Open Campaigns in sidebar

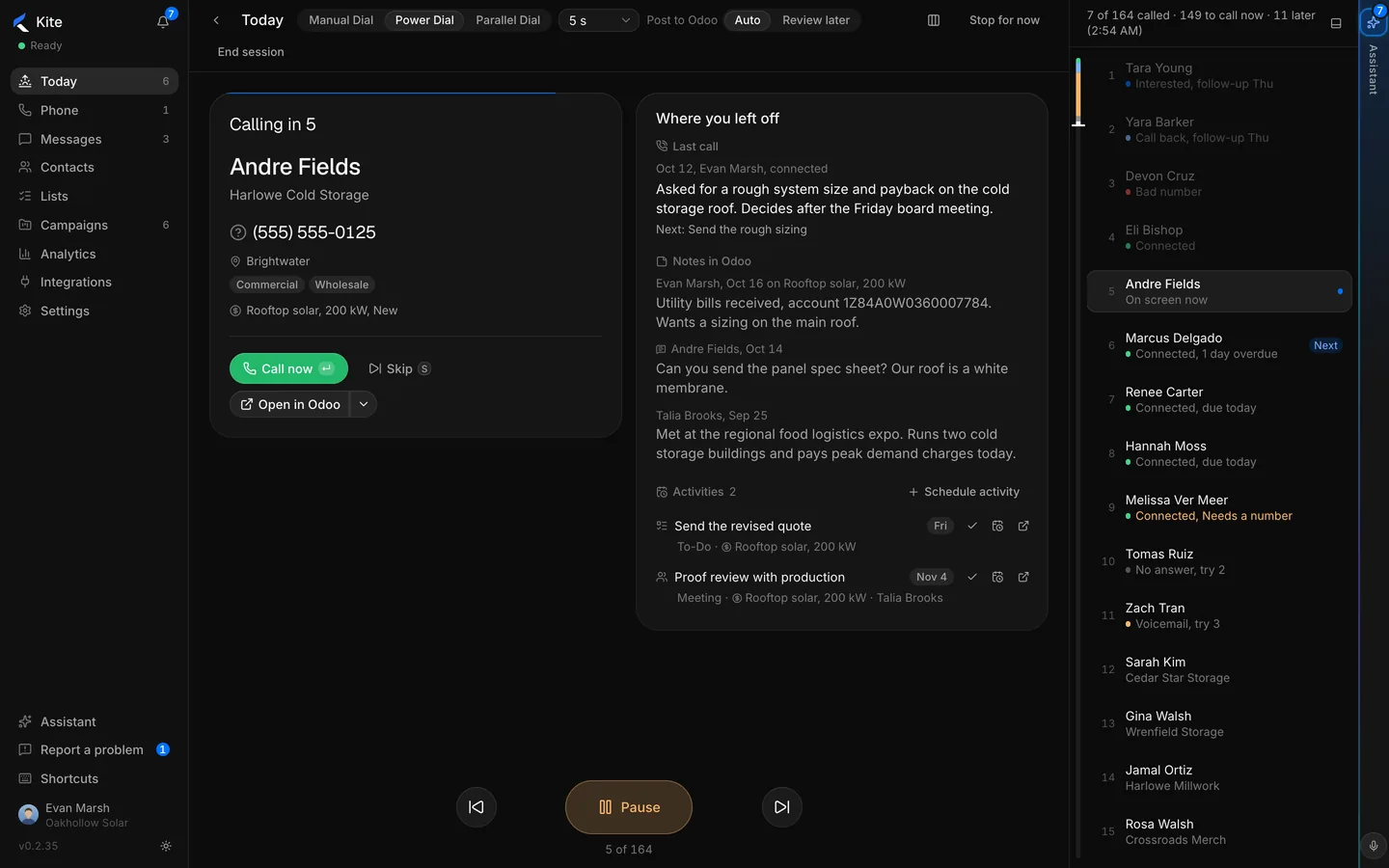tap(95, 225)
